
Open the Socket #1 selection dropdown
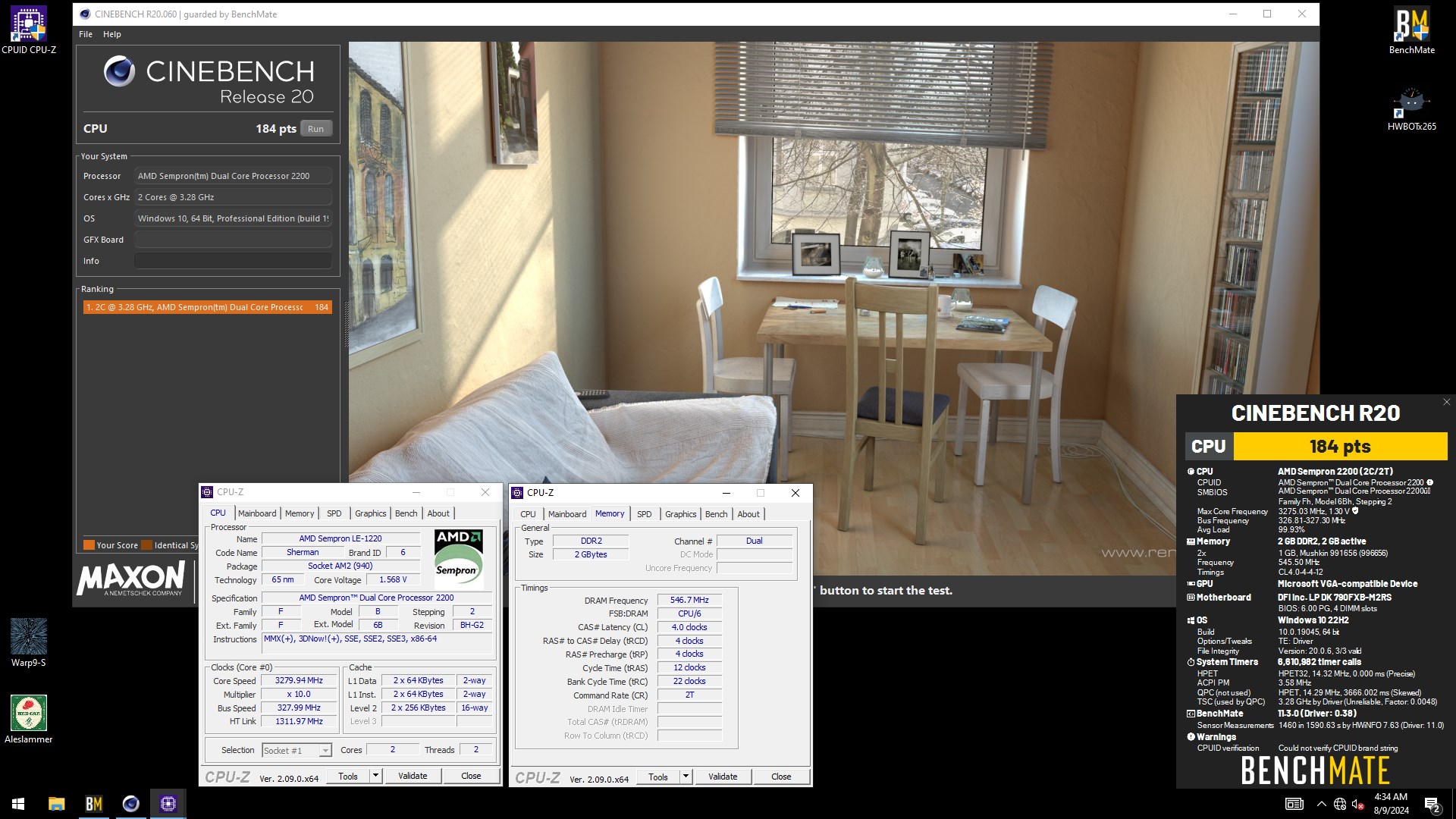297,751
